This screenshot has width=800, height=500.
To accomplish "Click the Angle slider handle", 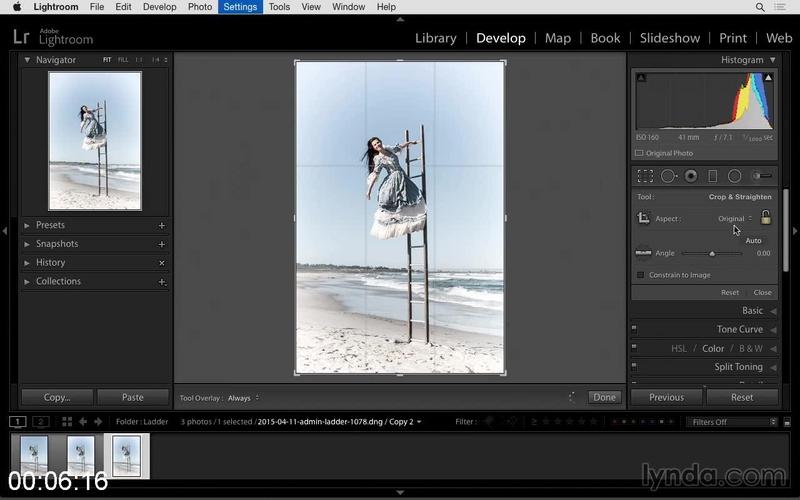I will click(x=712, y=253).
